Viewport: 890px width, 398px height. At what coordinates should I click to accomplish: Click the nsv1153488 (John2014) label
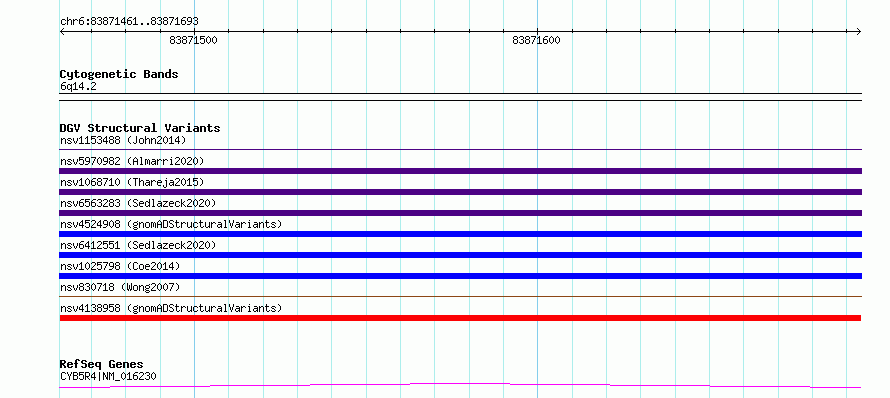click(x=123, y=140)
